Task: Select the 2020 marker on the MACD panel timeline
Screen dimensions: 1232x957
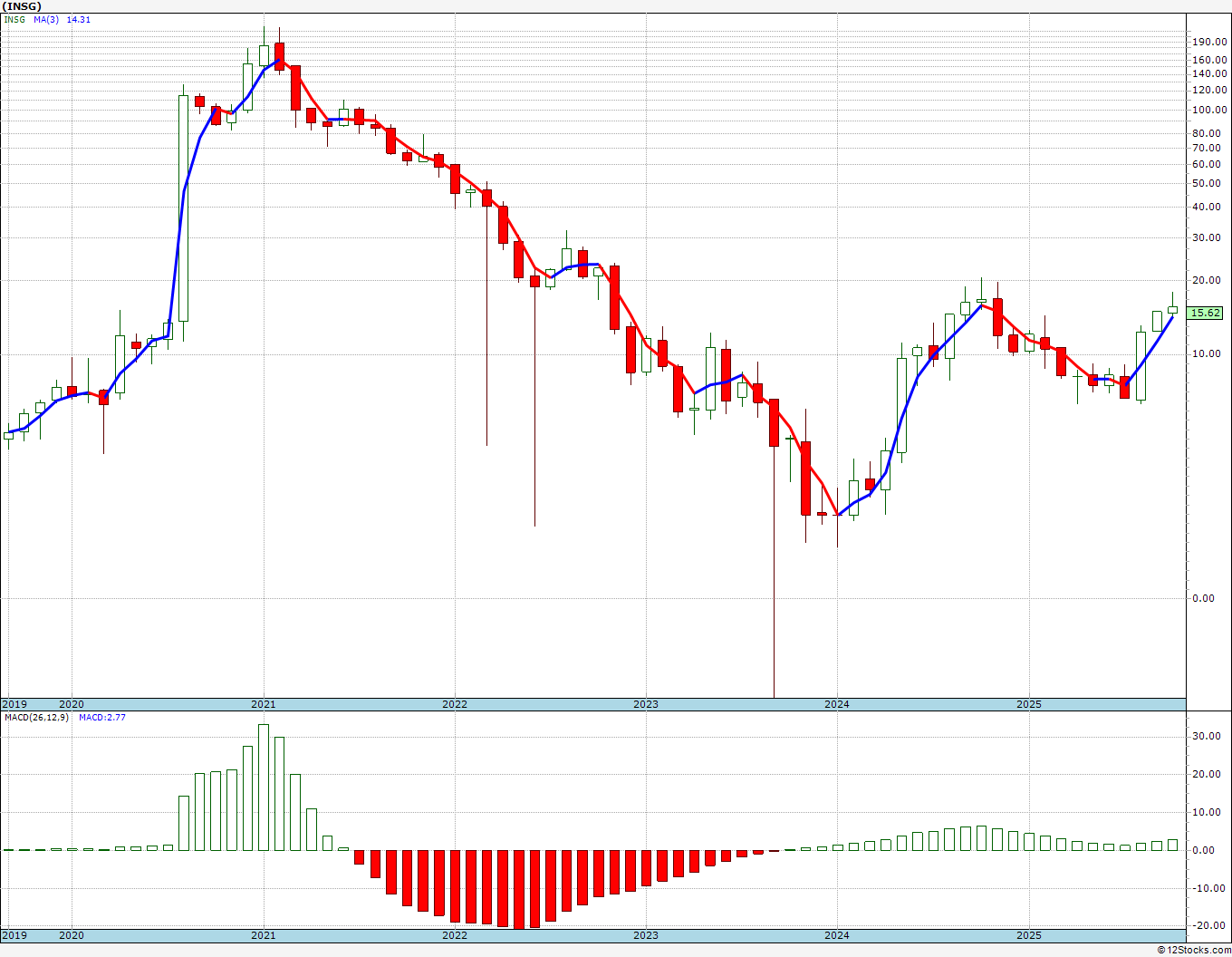Action: point(72,934)
